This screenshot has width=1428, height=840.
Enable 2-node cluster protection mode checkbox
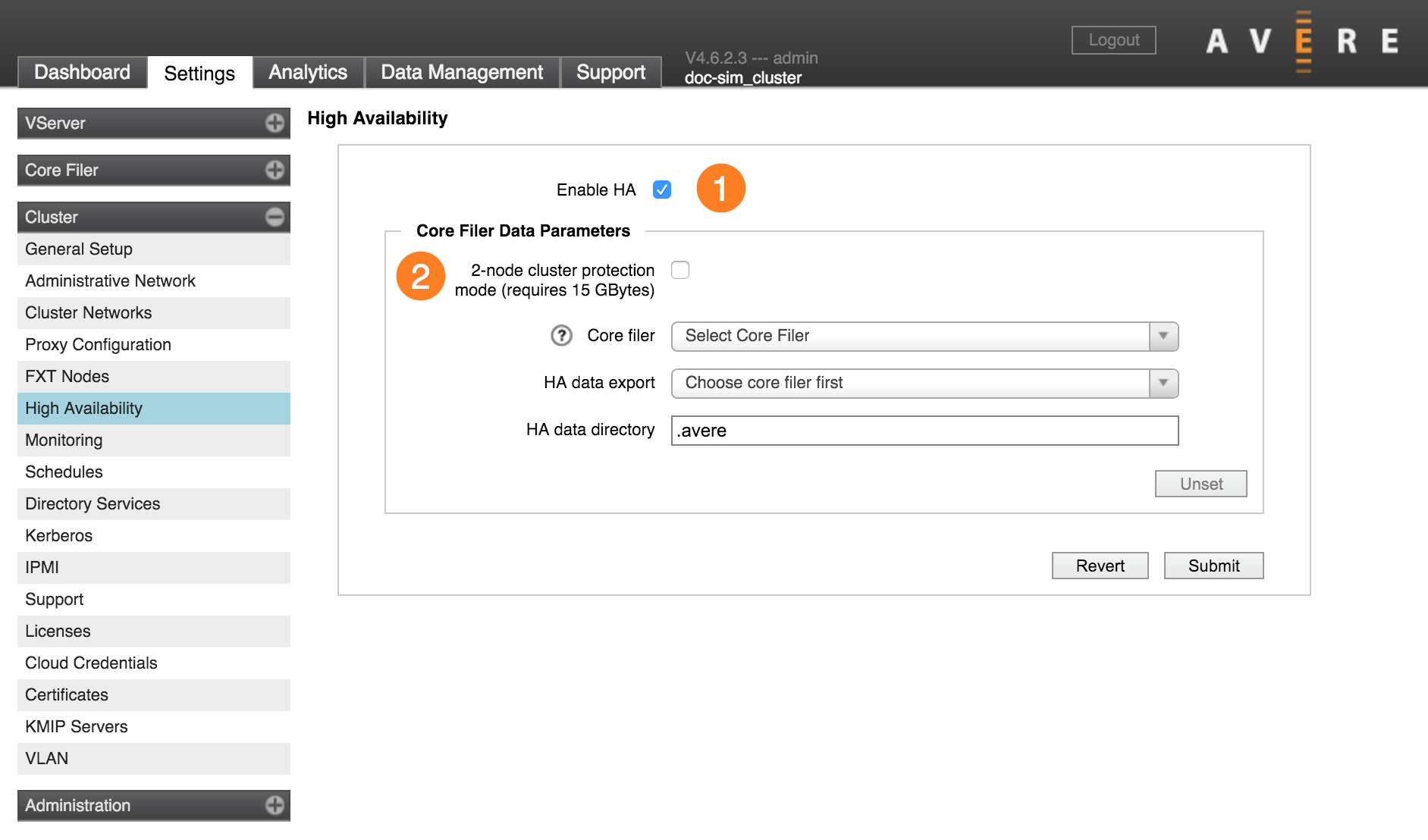coord(680,270)
